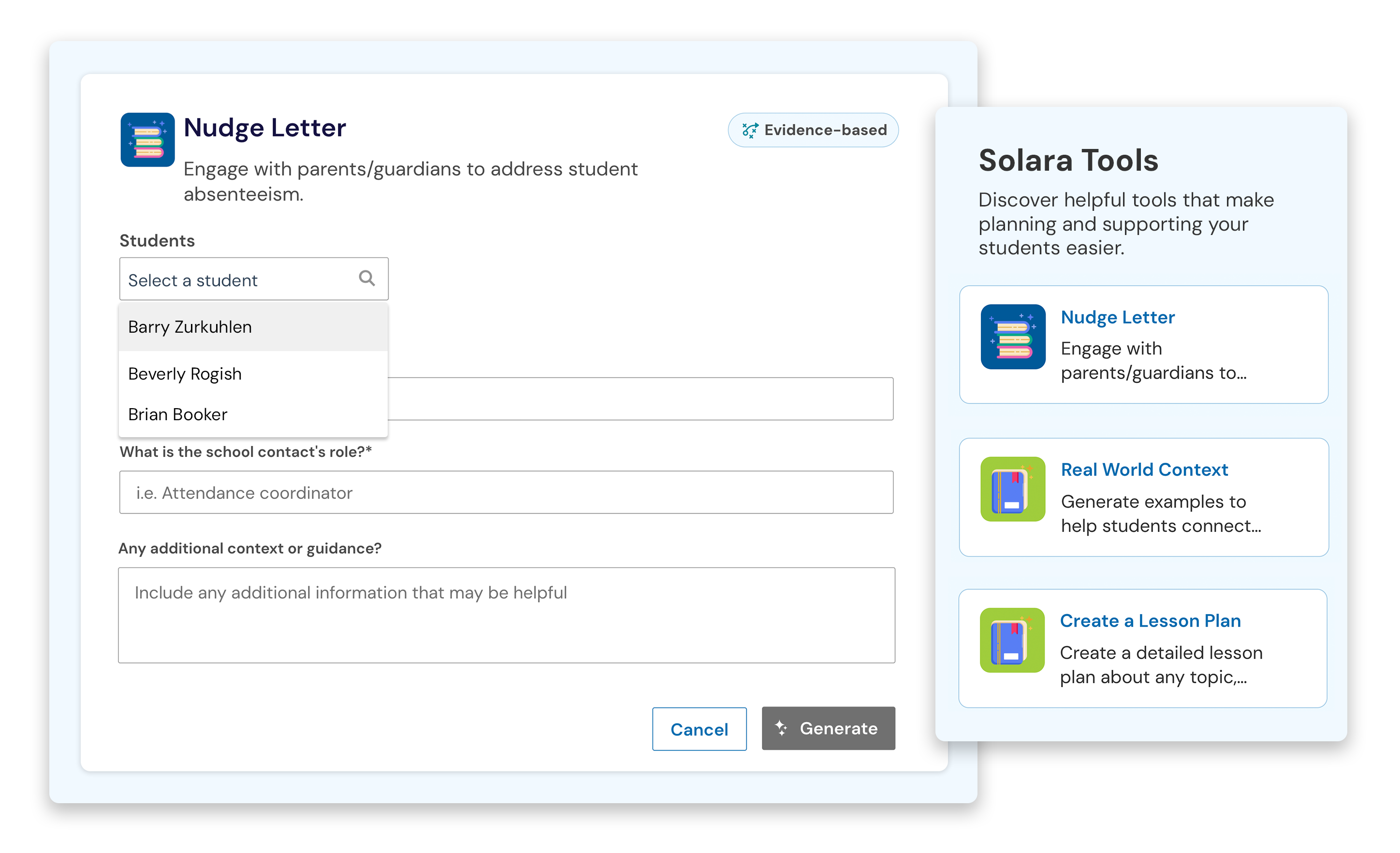The image size is (1400, 853).
Task: Open the Nudge Letter tool link
Action: (1118, 317)
